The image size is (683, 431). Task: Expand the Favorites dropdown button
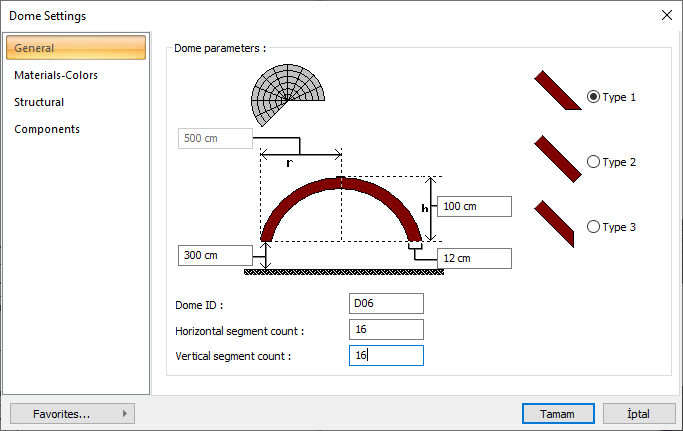(71, 413)
